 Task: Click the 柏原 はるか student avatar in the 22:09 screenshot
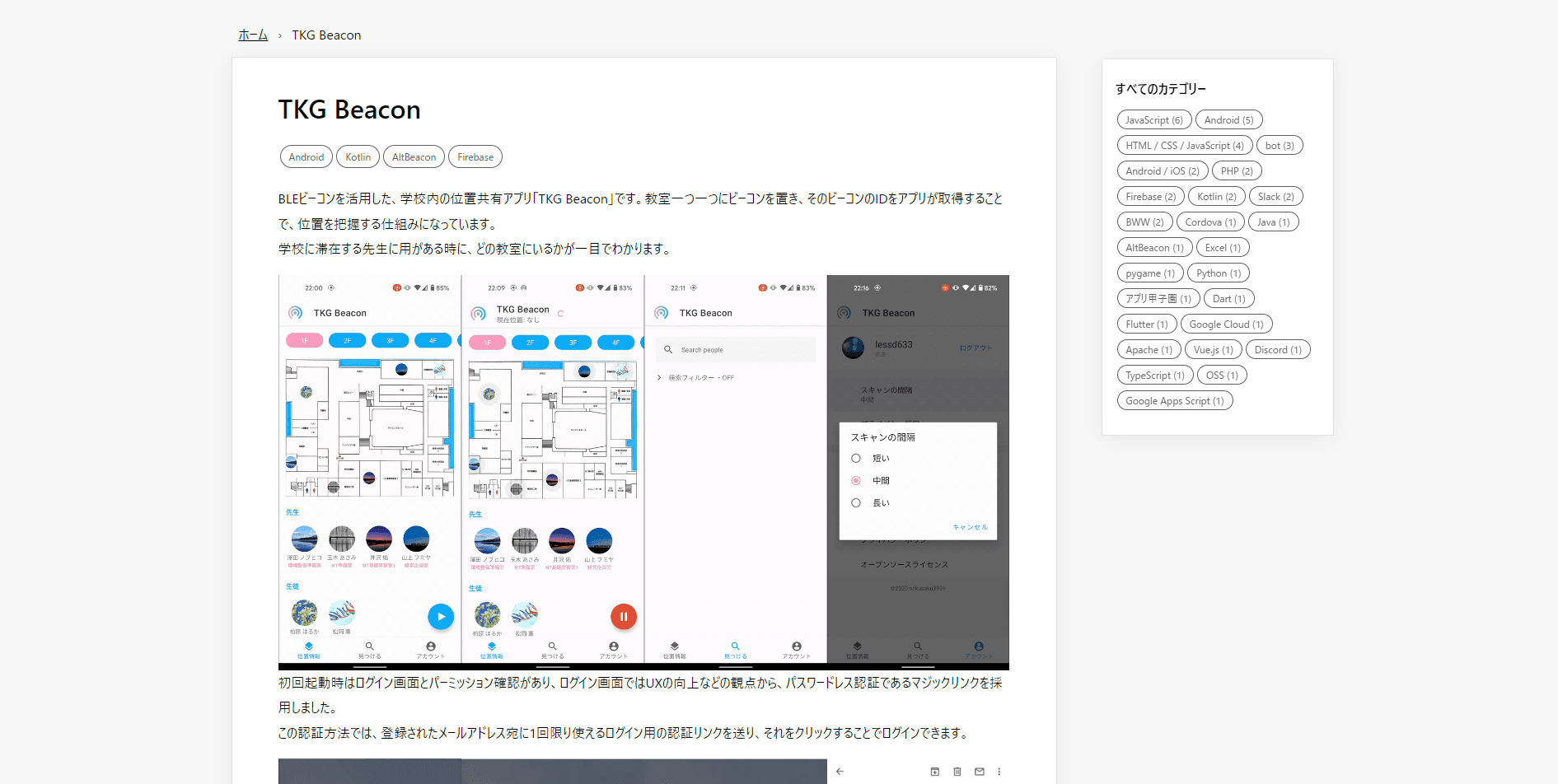487,615
